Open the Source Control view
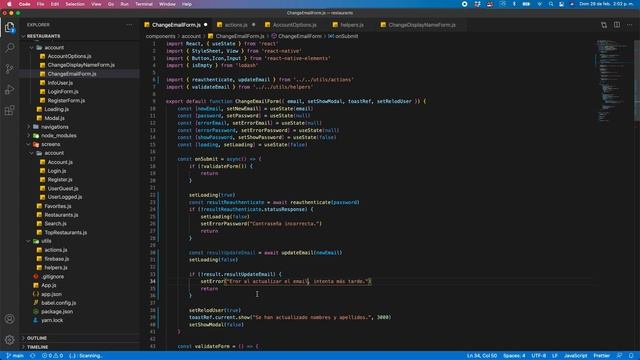The height and width of the screenshot is (360, 640). click(9, 69)
